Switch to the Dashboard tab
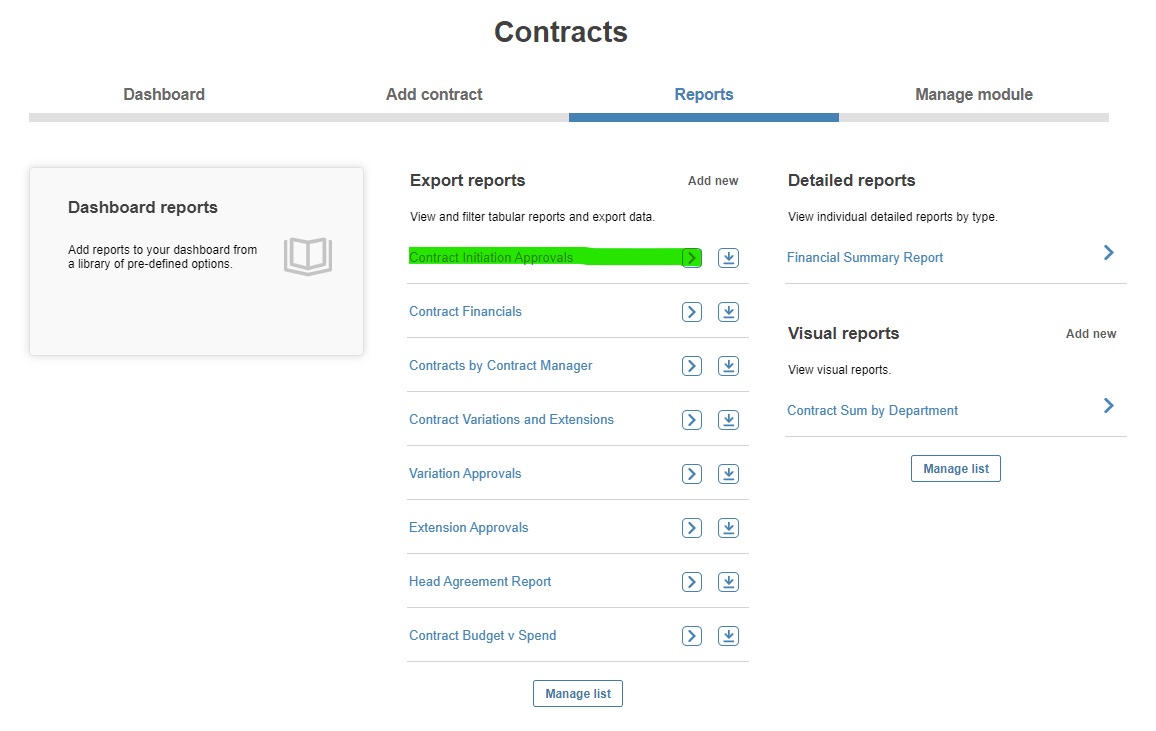Viewport: 1156px width, 731px height. tap(164, 94)
